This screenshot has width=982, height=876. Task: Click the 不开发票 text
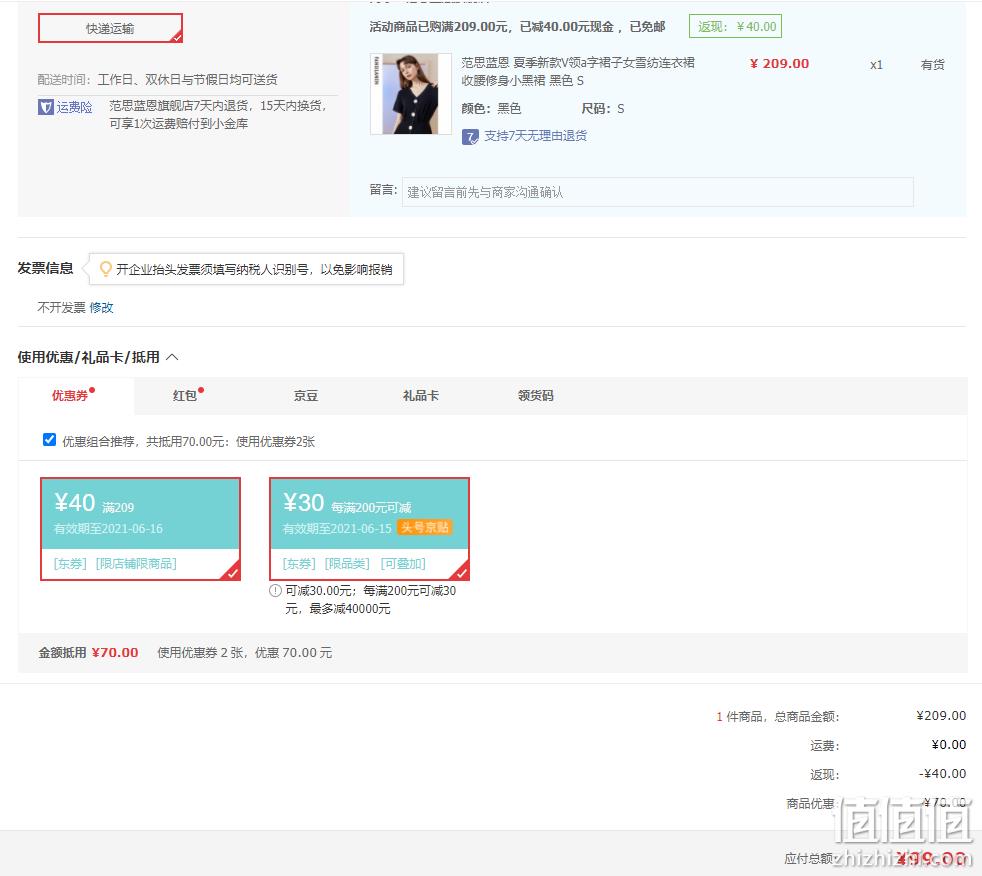(x=61, y=307)
